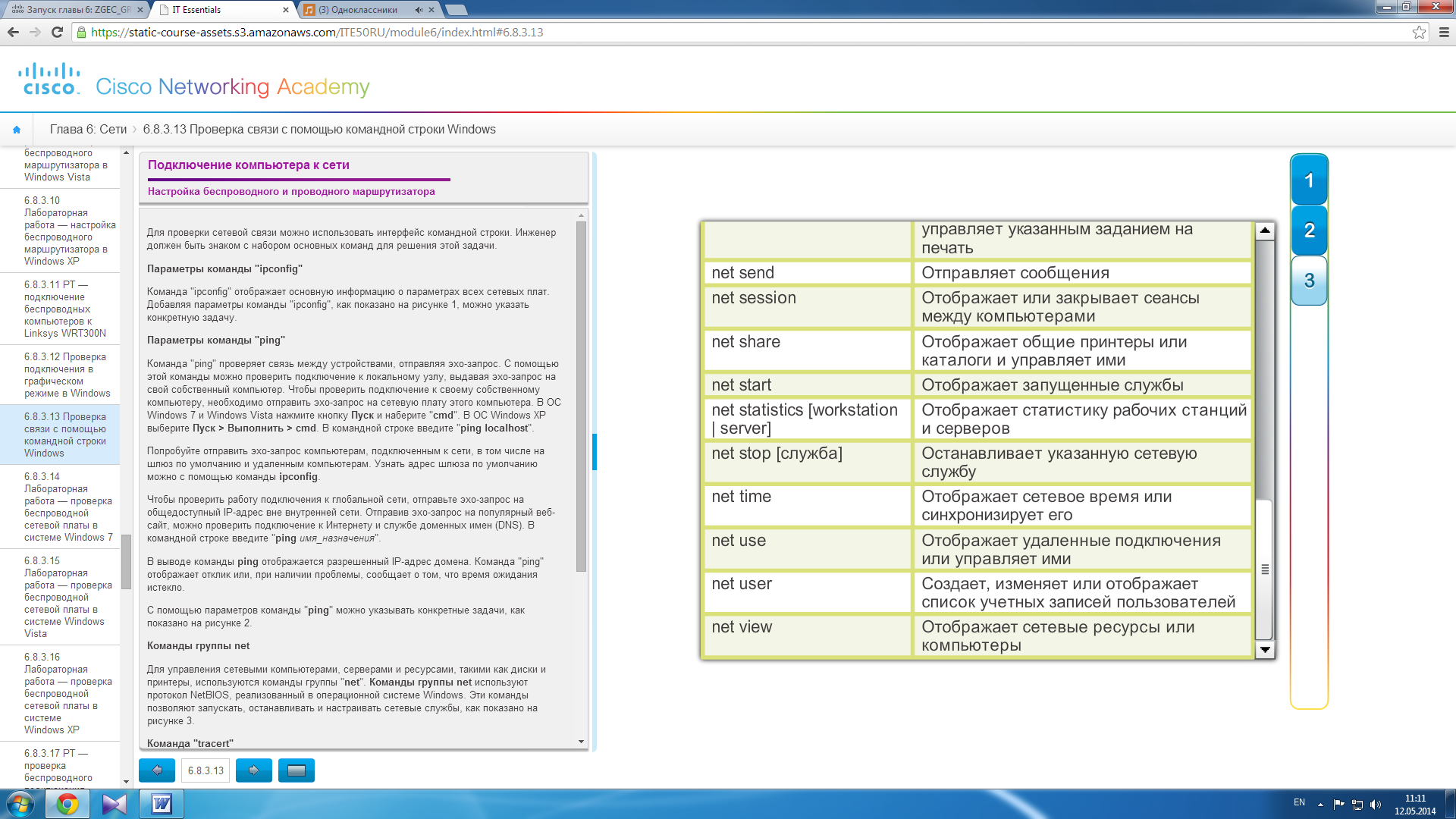Open Microsoft Word from the taskbar
Image resolution: width=1456 pixels, height=819 pixels.
162,804
